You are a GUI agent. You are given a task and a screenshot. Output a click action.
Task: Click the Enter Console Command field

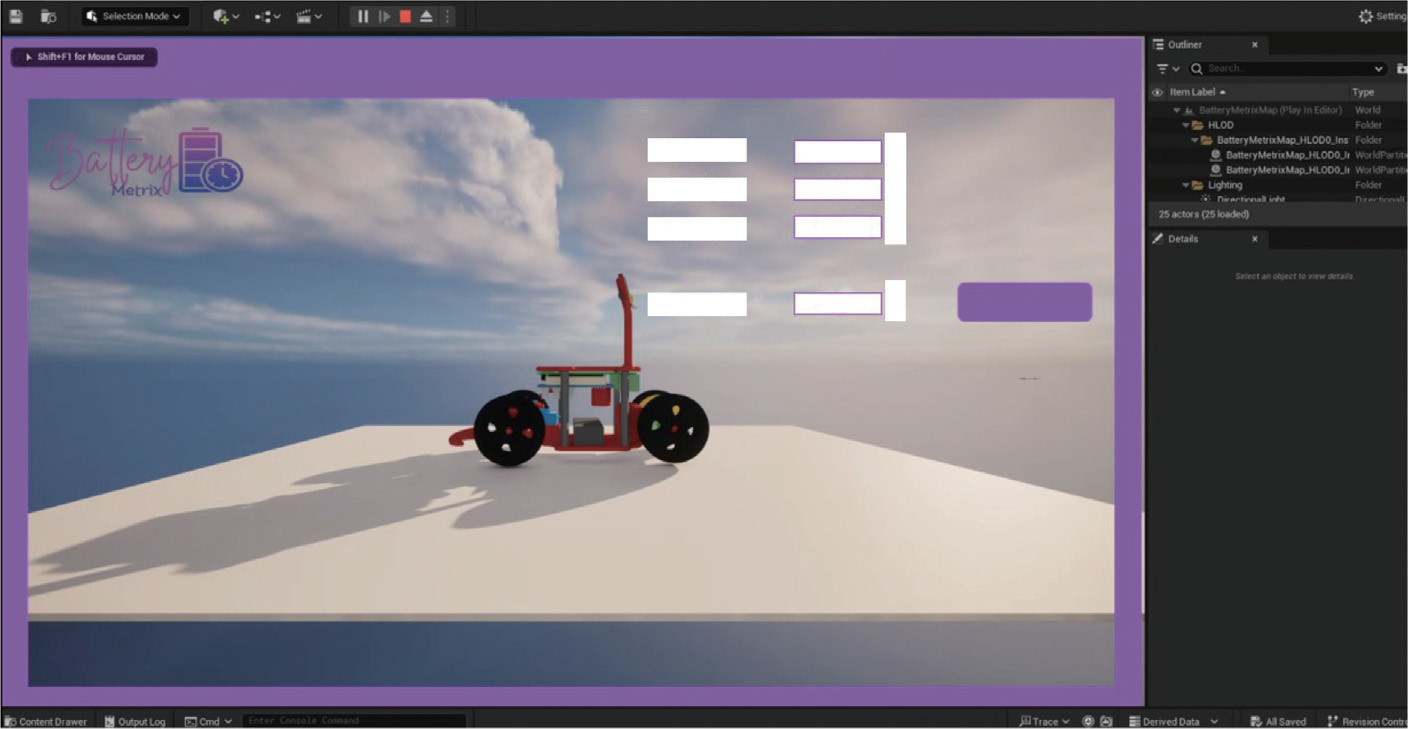point(354,721)
